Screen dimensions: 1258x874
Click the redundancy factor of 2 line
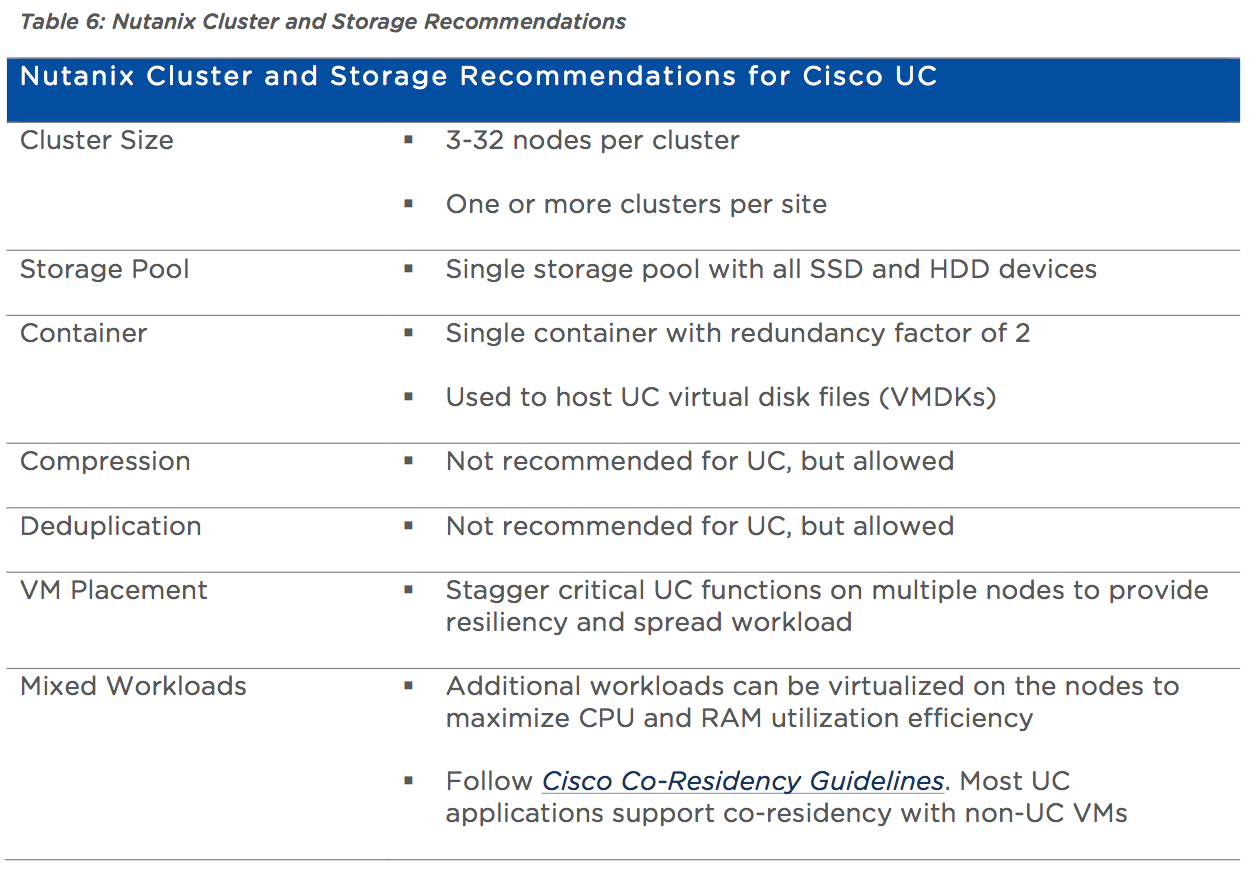(x=738, y=333)
